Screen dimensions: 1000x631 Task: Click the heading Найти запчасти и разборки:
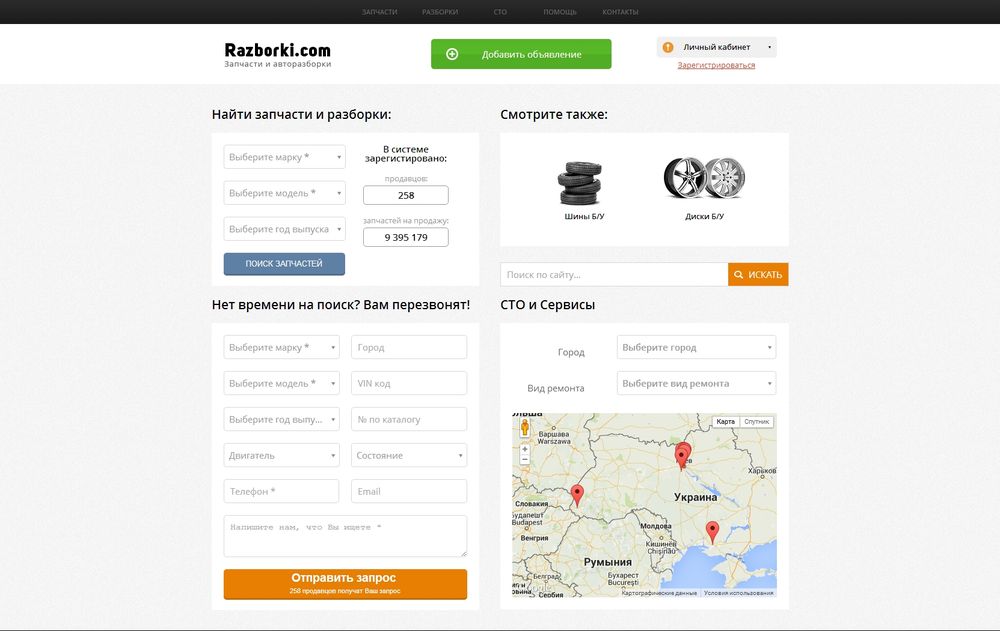click(x=302, y=115)
